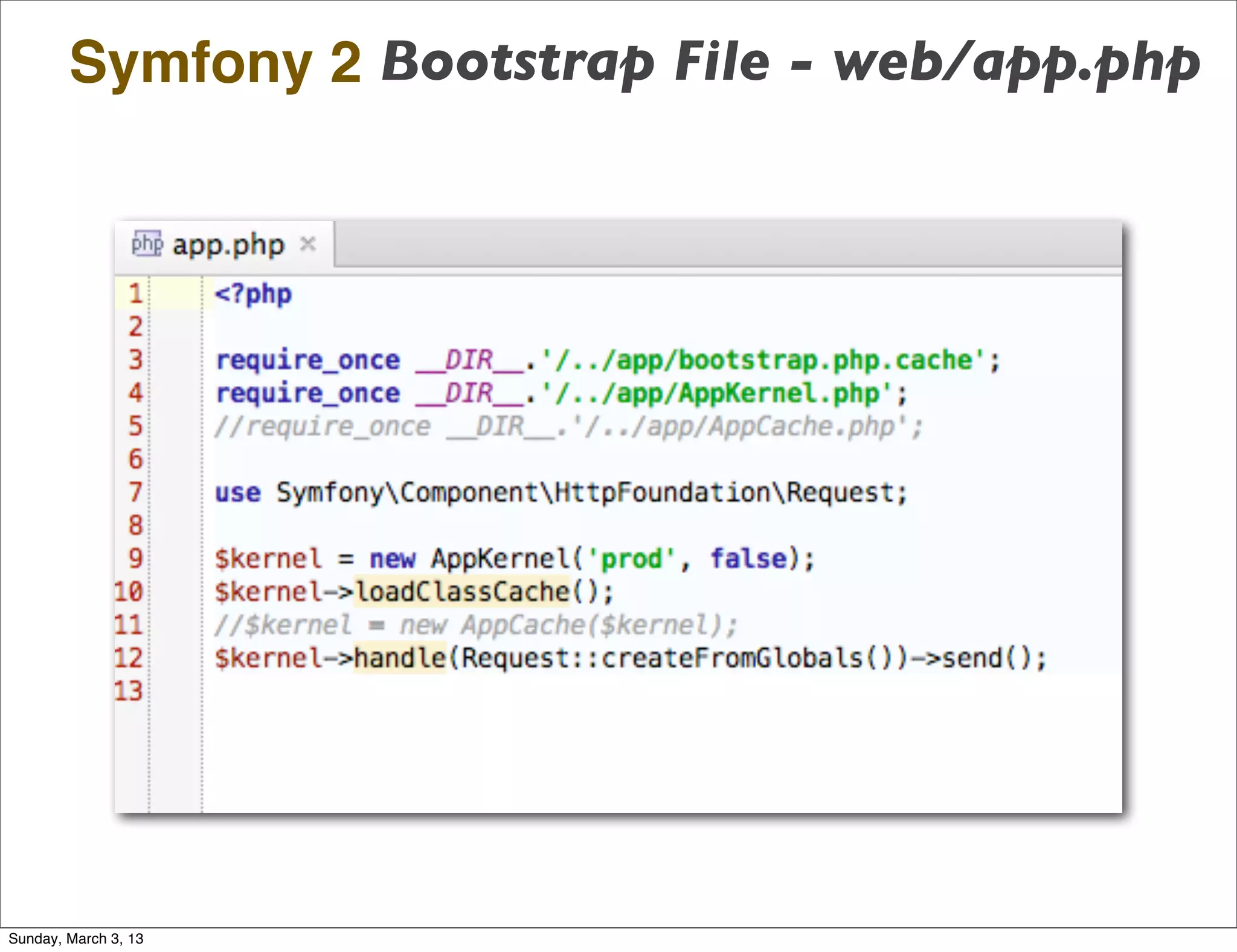Click the 'Symfony 2' slide title text
Screen dimensions: 1237x952
click(216, 63)
